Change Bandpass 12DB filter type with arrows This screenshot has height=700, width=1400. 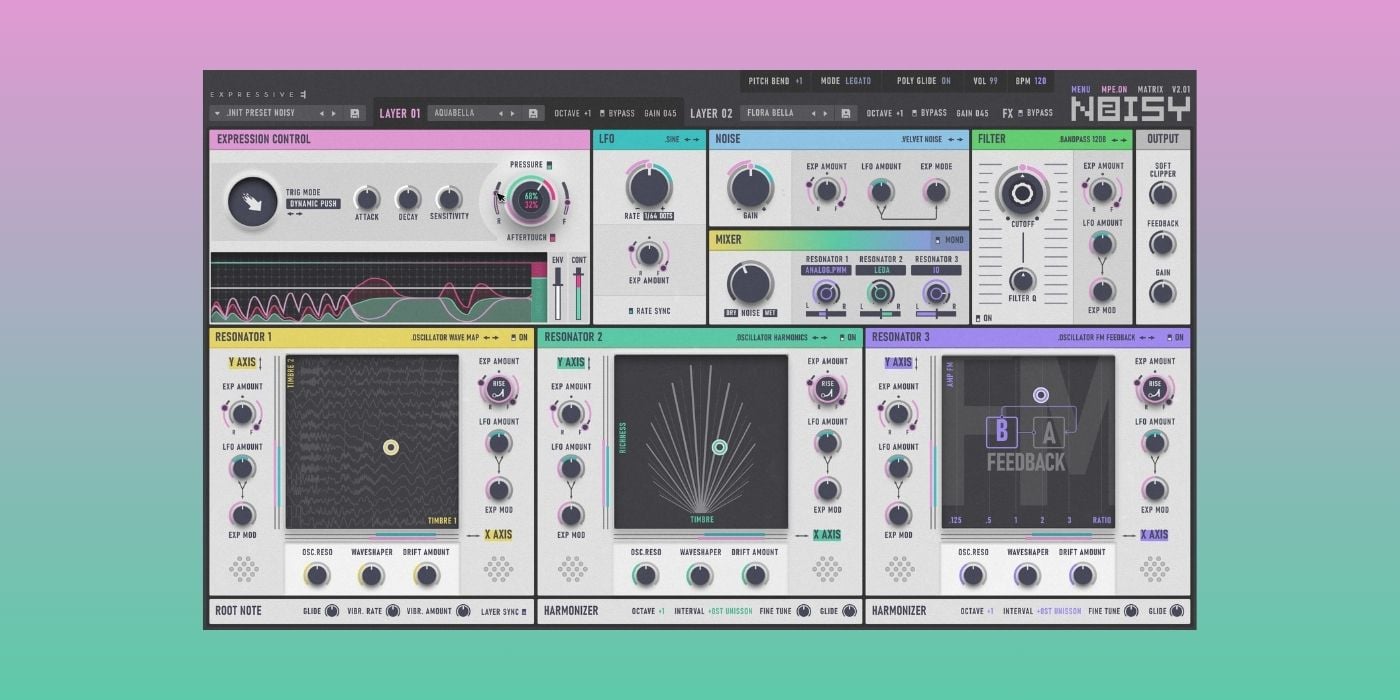click(1119, 139)
